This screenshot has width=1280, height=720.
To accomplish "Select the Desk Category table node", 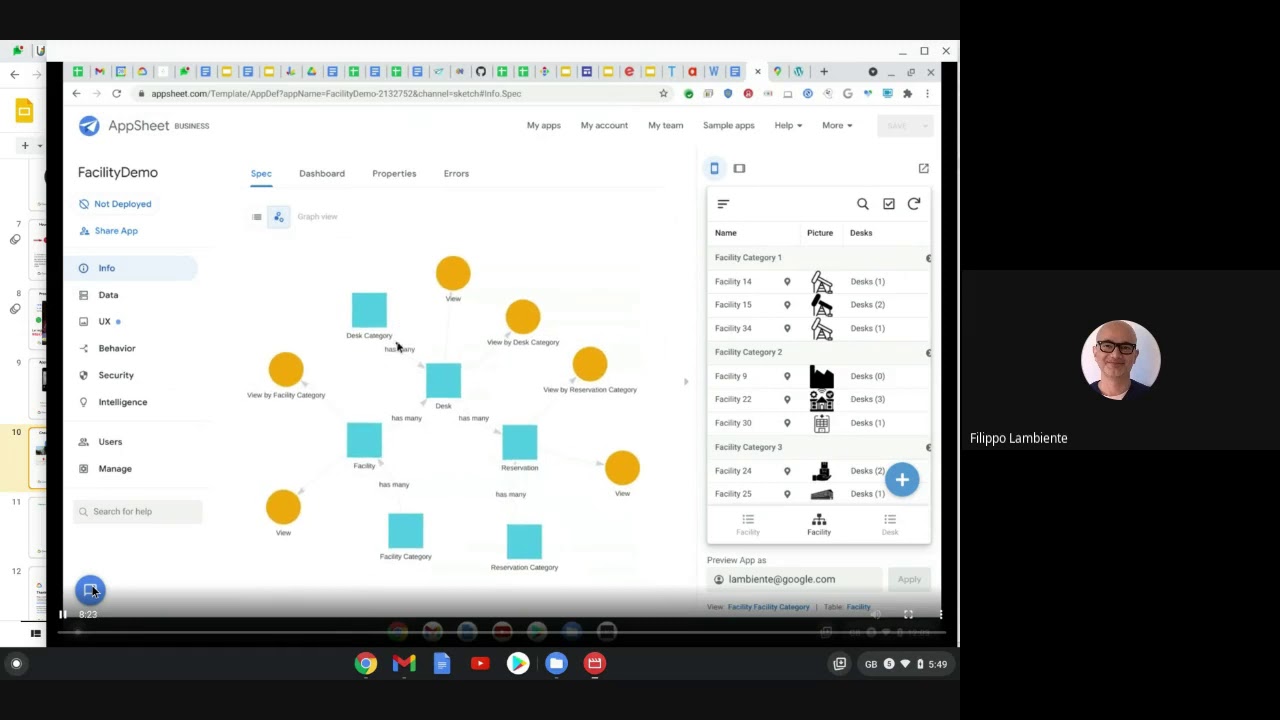I will (369, 310).
